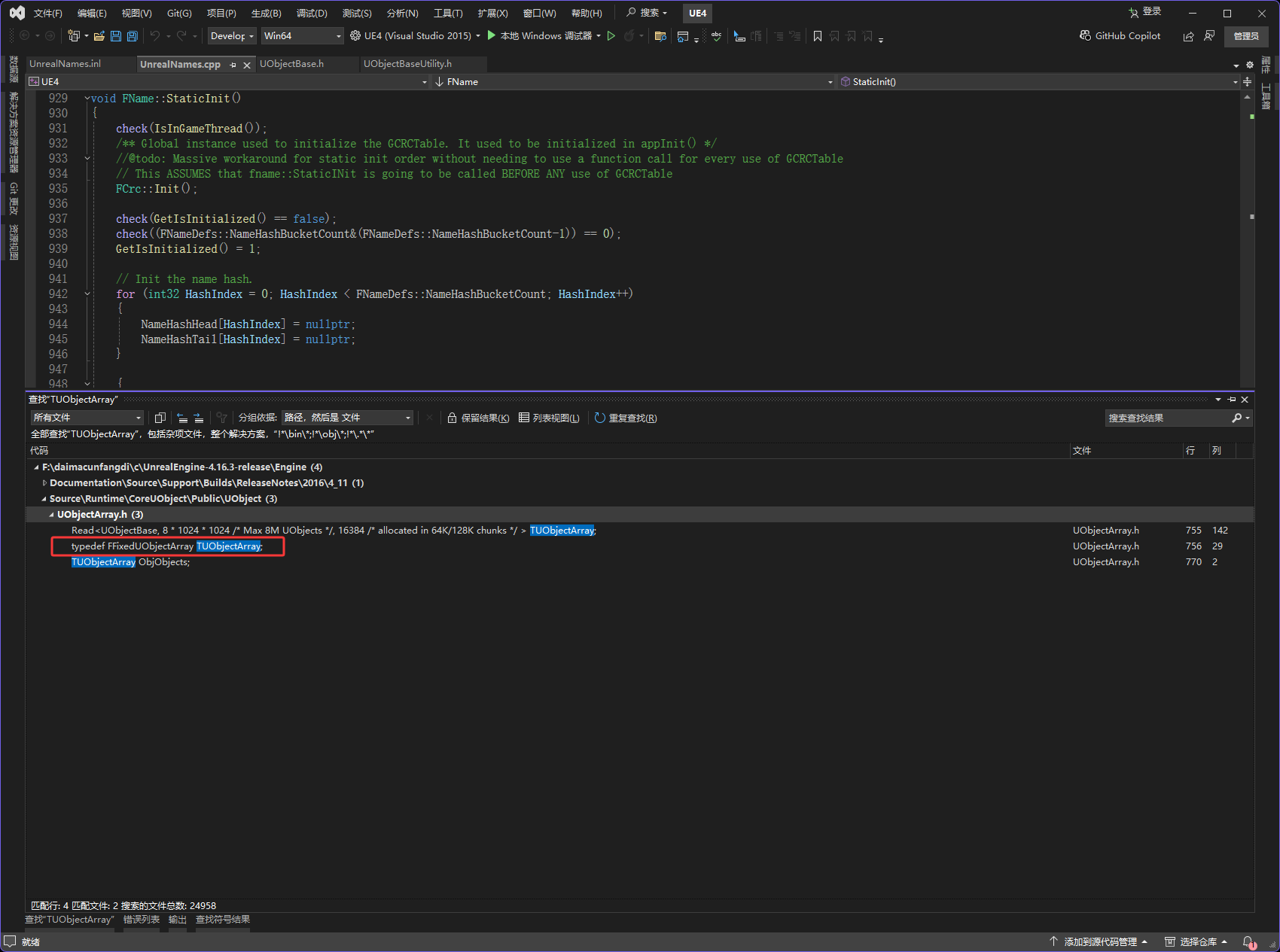The width and height of the screenshot is (1280, 952).
Task: Switch to the 查找符号结果 bottom tab
Action: [223, 920]
